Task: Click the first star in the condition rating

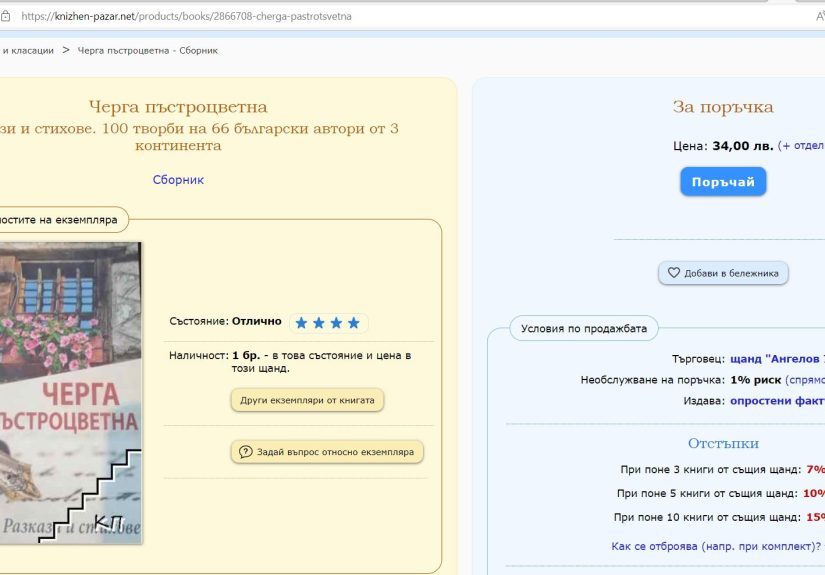Action: (x=301, y=323)
